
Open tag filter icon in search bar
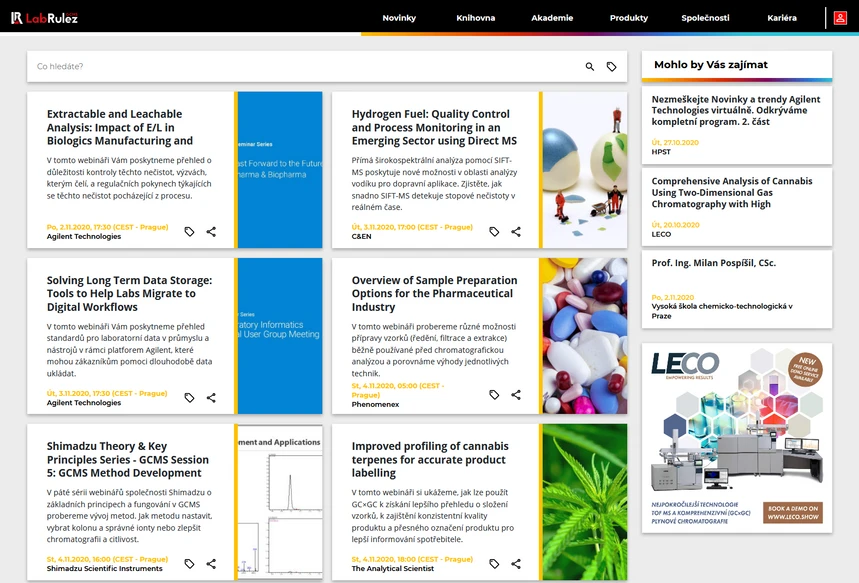click(611, 66)
